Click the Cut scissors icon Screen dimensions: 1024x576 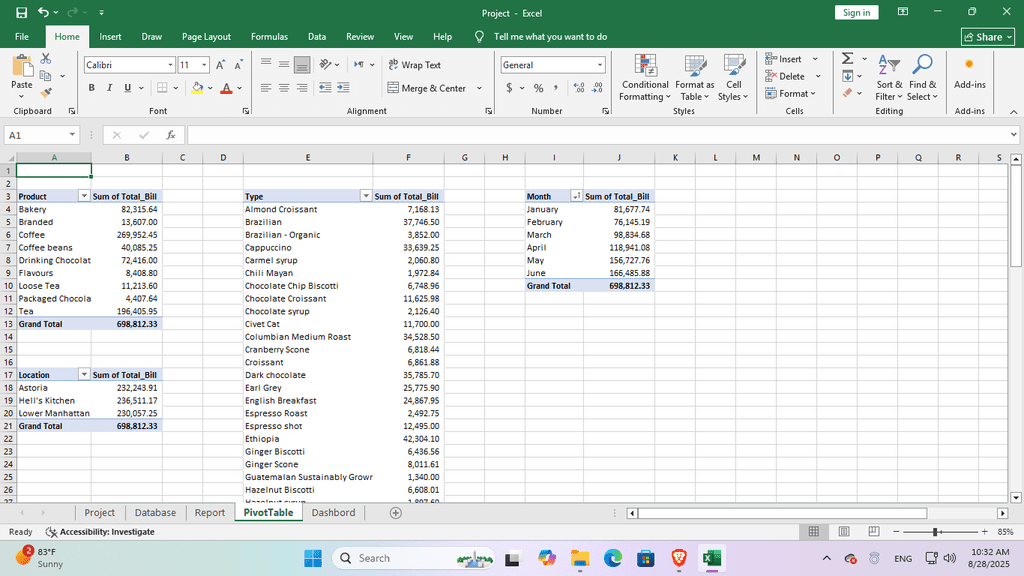tap(45, 60)
